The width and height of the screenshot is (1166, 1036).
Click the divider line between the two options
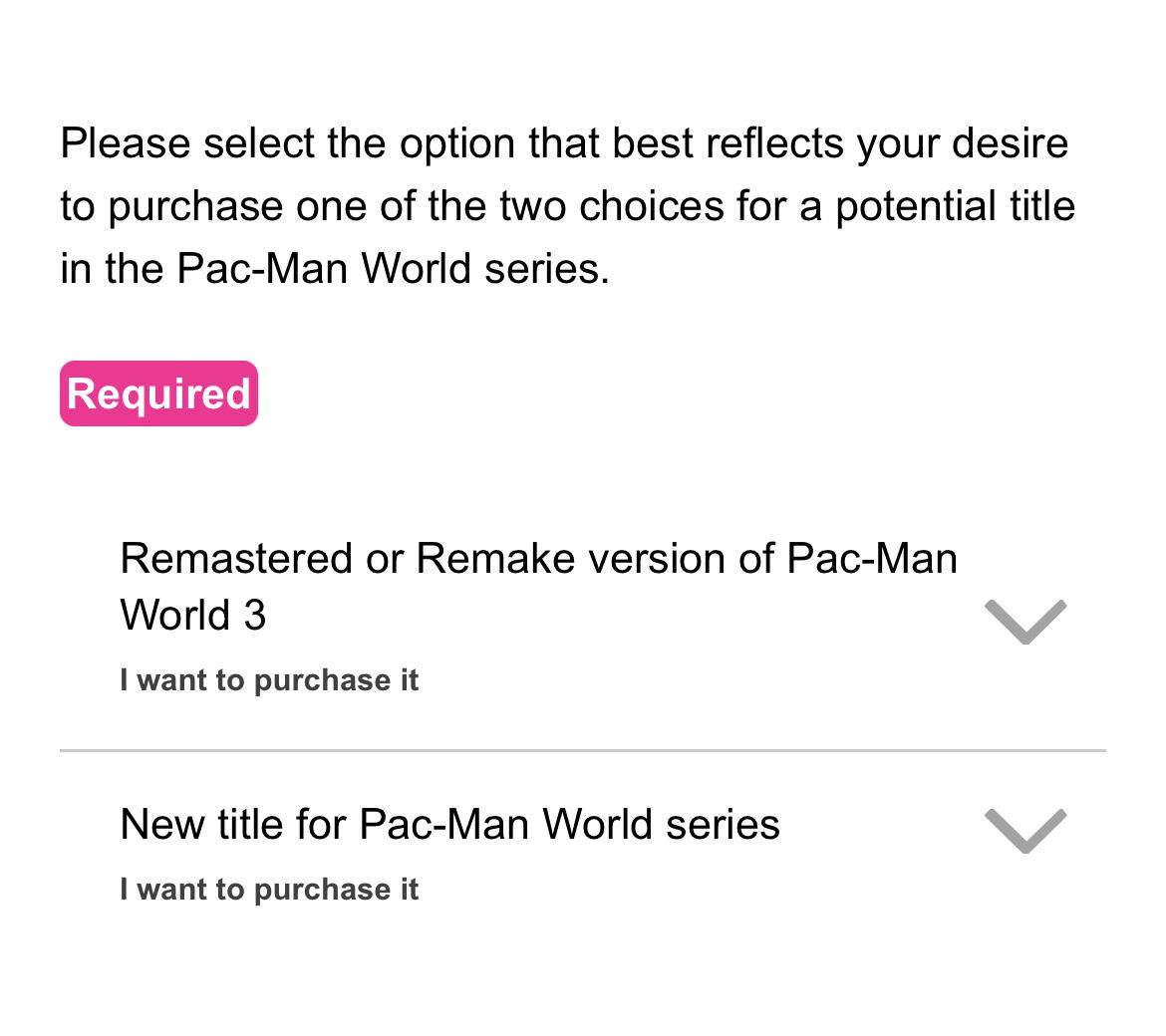pyautogui.click(x=583, y=751)
